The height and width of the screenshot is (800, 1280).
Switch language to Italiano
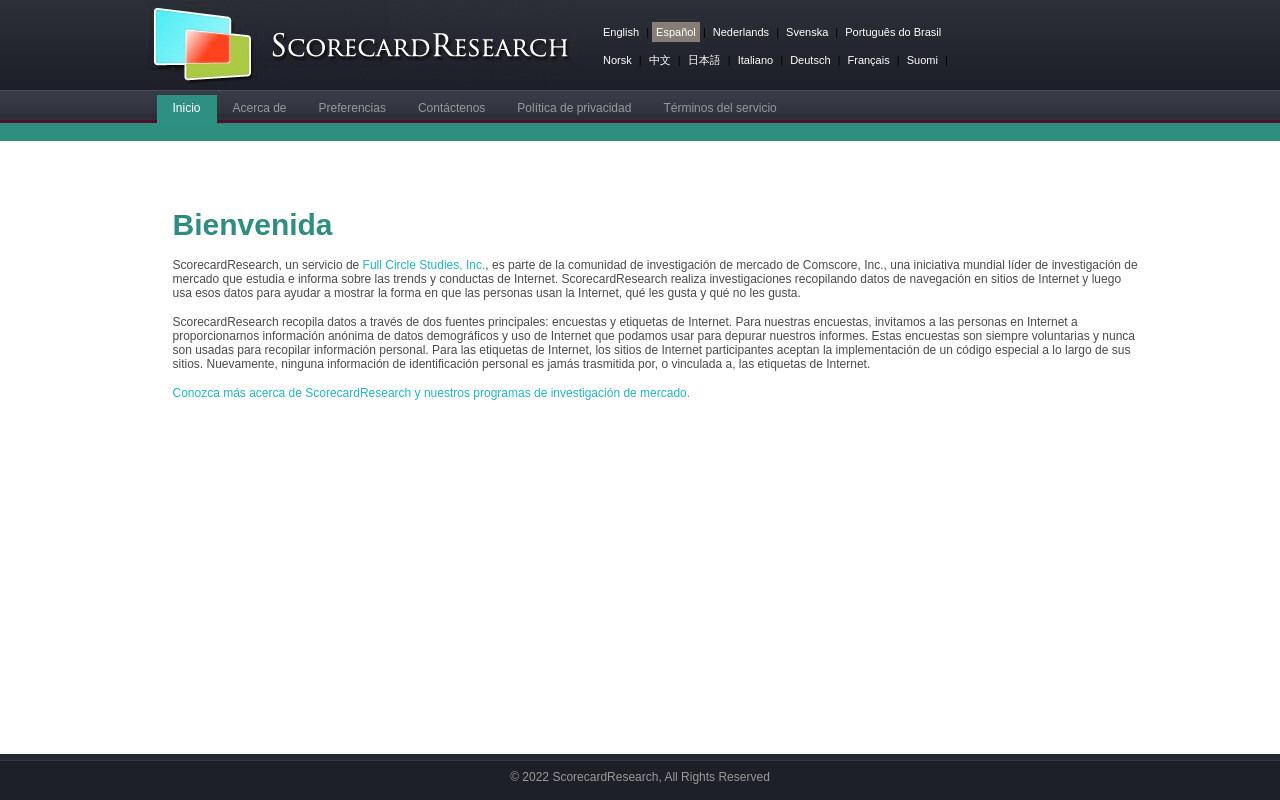tap(755, 60)
